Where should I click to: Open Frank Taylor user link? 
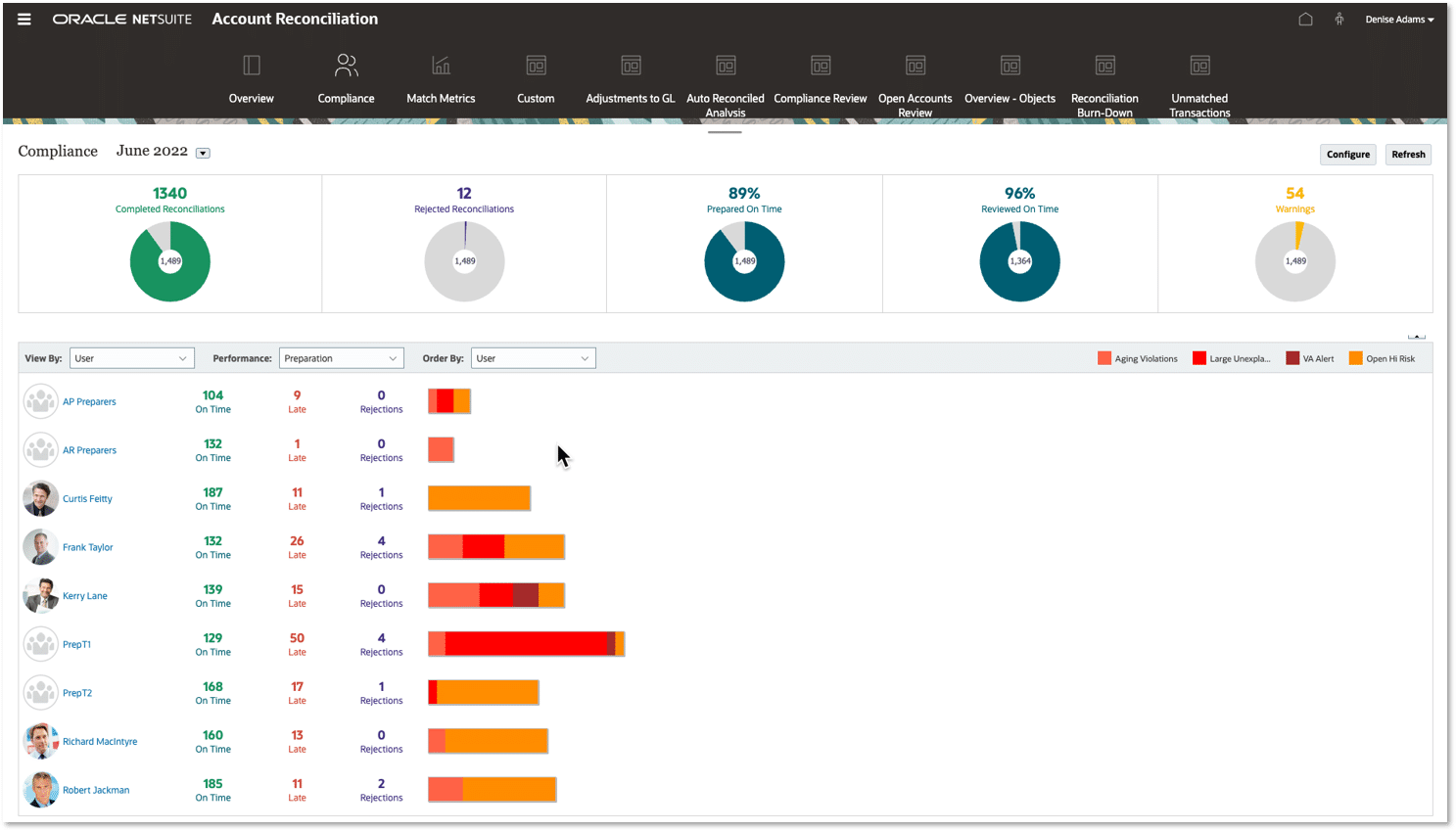pyautogui.click(x=88, y=547)
